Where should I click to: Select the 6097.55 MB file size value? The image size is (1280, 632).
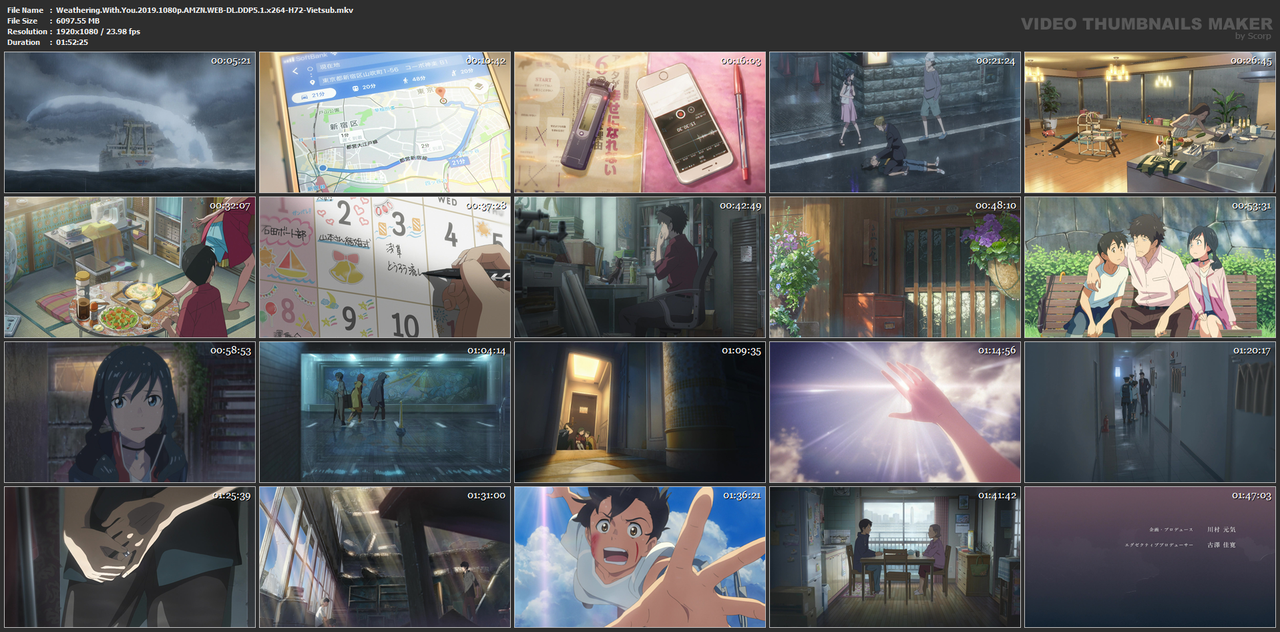tap(78, 21)
